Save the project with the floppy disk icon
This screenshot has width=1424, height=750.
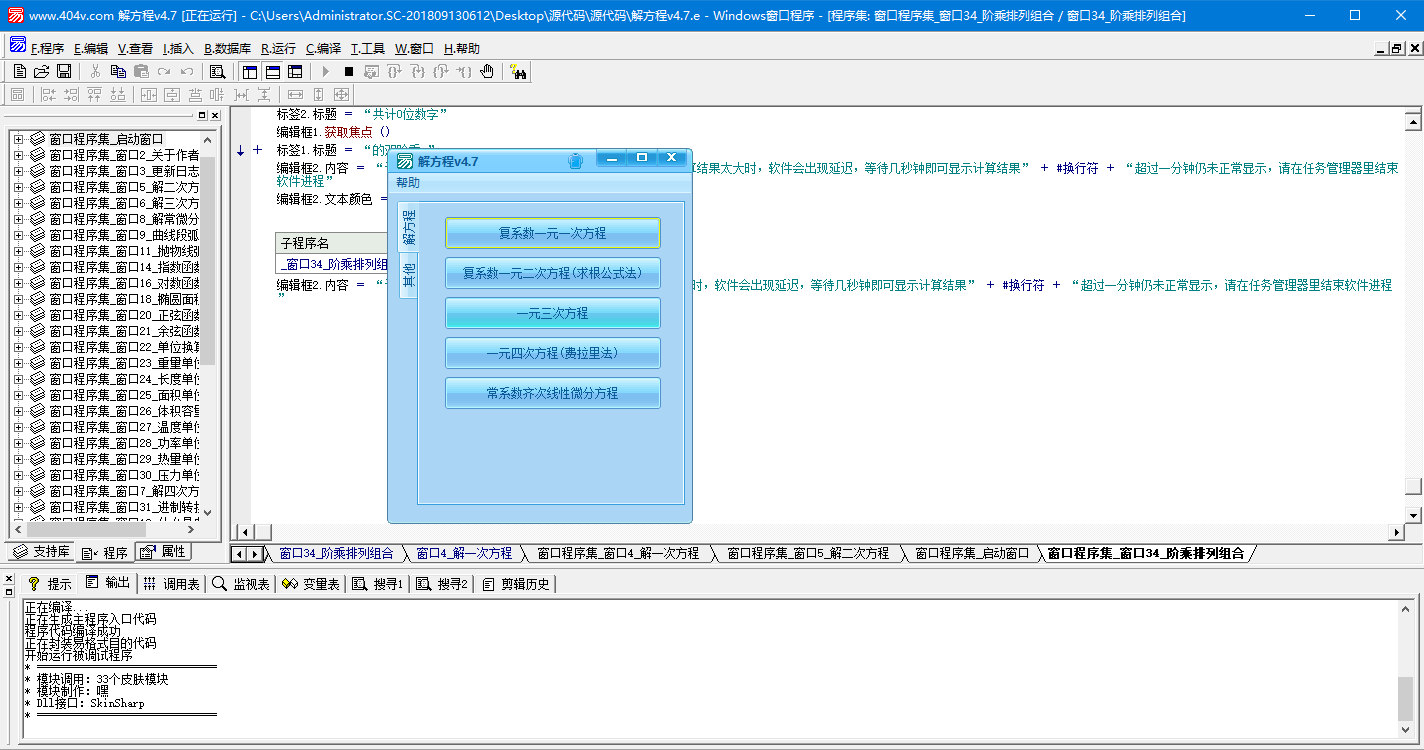pyautogui.click(x=64, y=71)
